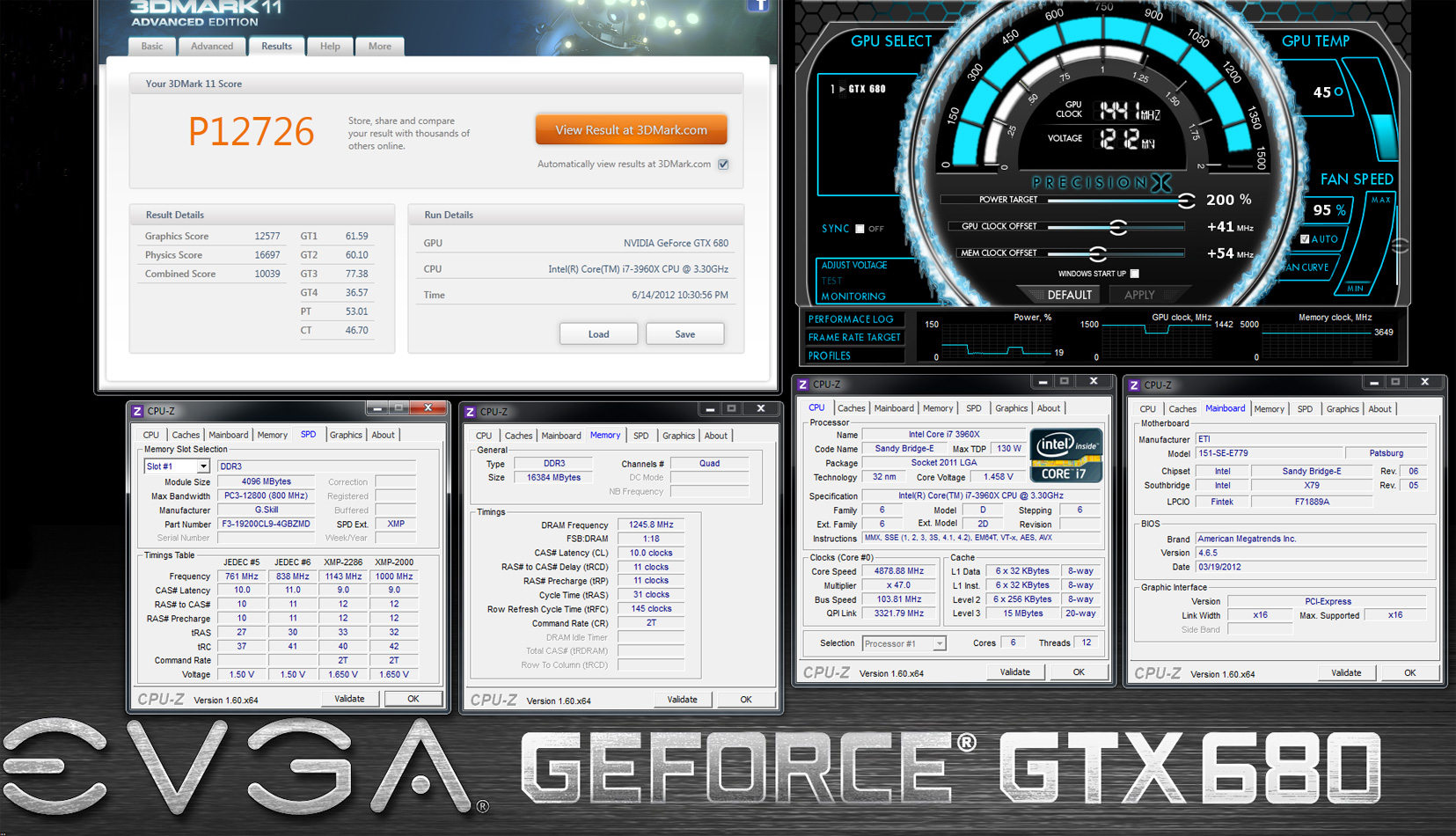Click CPU-Z Memory window title icon
Image resolution: width=1456 pixels, height=836 pixels.
tap(470, 412)
